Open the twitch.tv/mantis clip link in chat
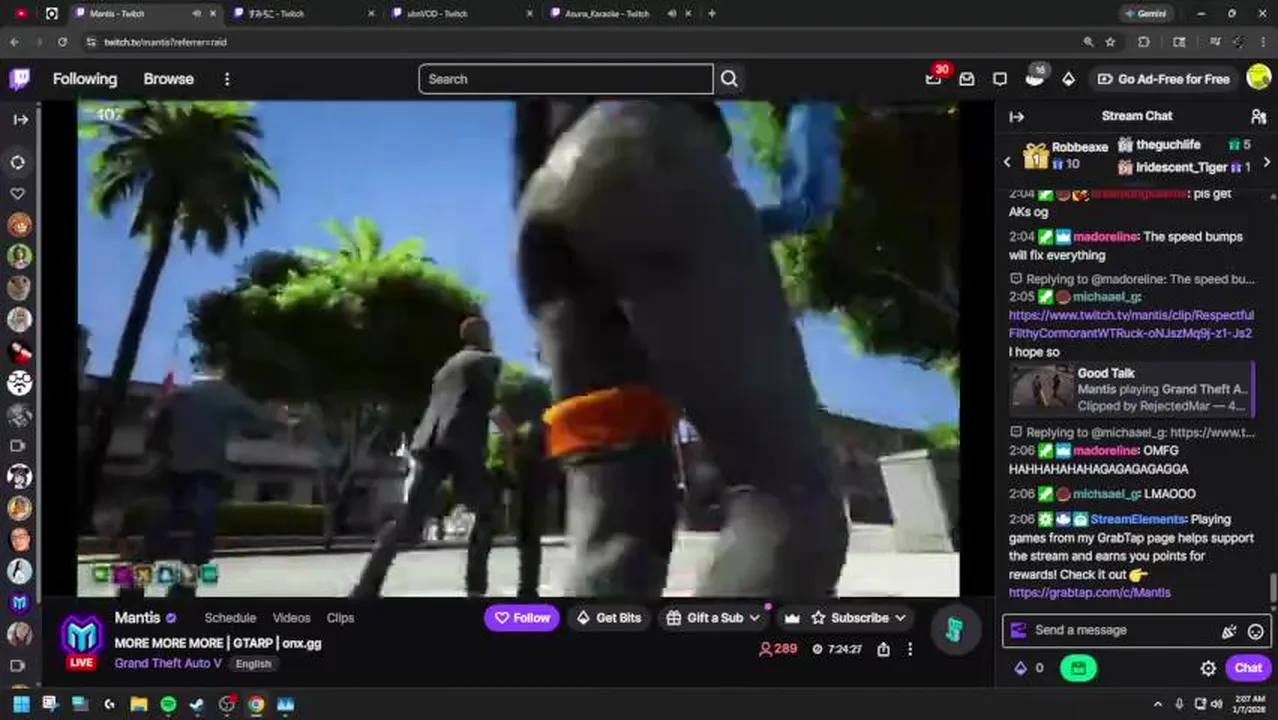 point(1131,324)
